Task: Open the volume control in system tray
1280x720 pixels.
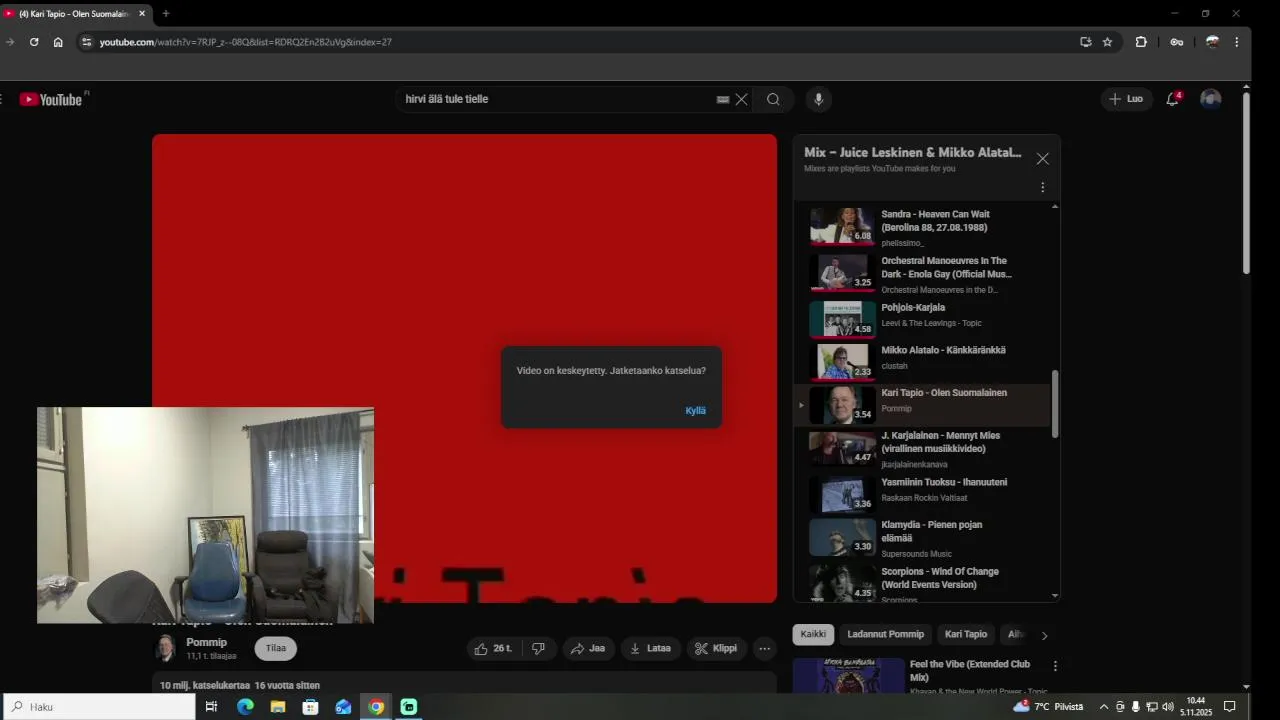Action: (x=1167, y=707)
